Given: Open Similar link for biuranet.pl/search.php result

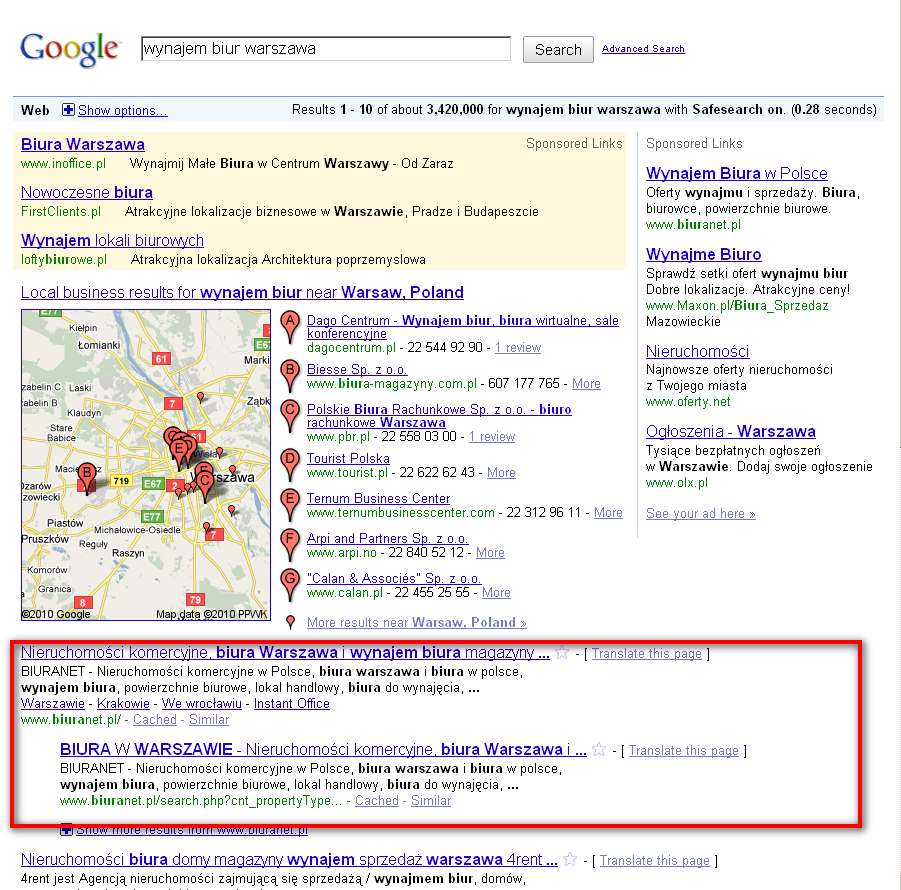Looking at the screenshot, I should click(431, 800).
